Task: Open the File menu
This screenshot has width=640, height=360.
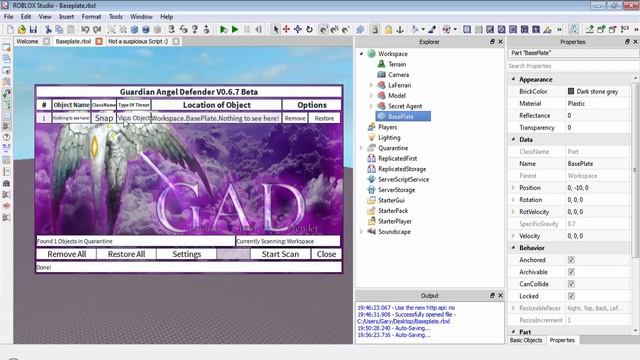Action: (x=8, y=17)
